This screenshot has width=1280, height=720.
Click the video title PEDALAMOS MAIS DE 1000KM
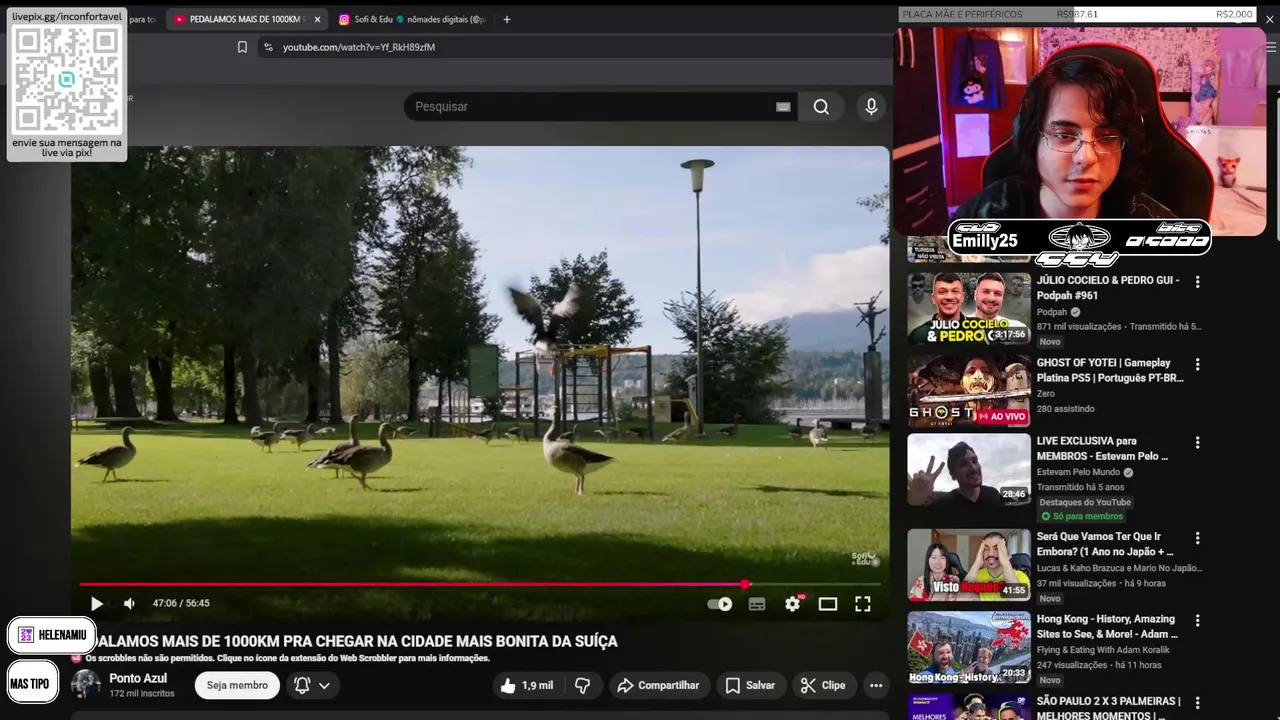[355, 641]
